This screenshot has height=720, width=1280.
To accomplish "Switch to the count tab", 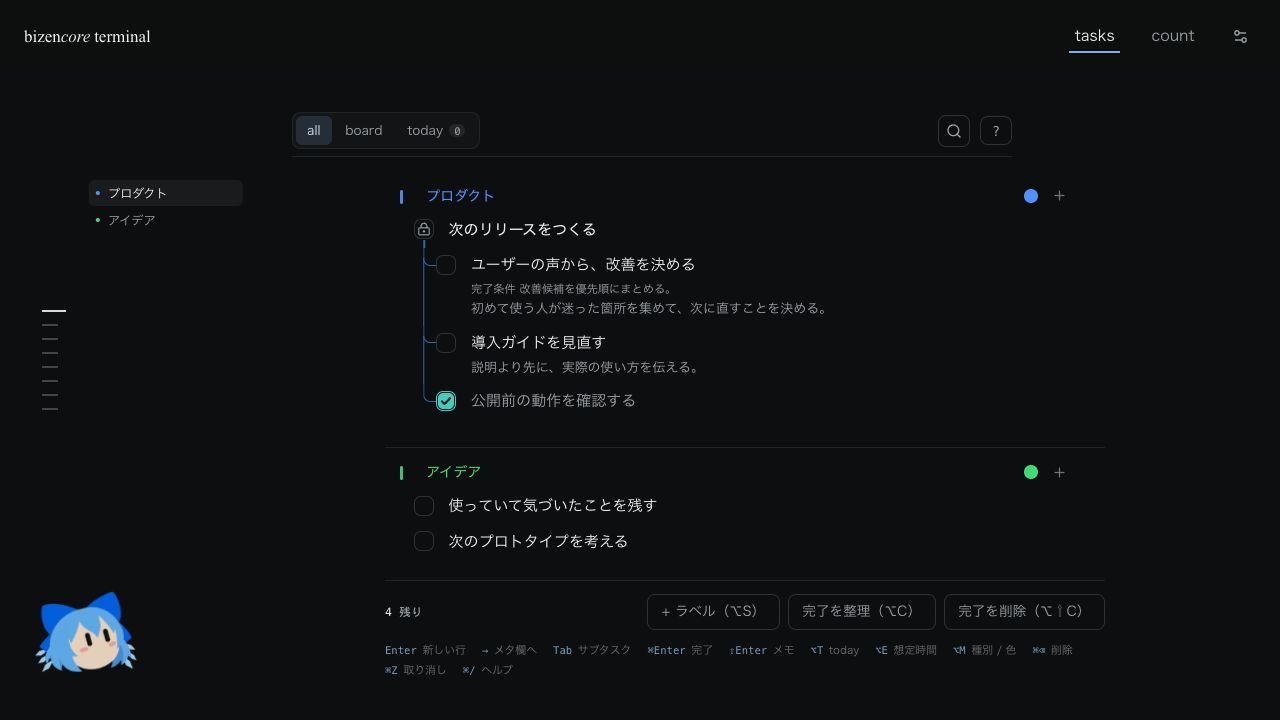I will (x=1172, y=36).
